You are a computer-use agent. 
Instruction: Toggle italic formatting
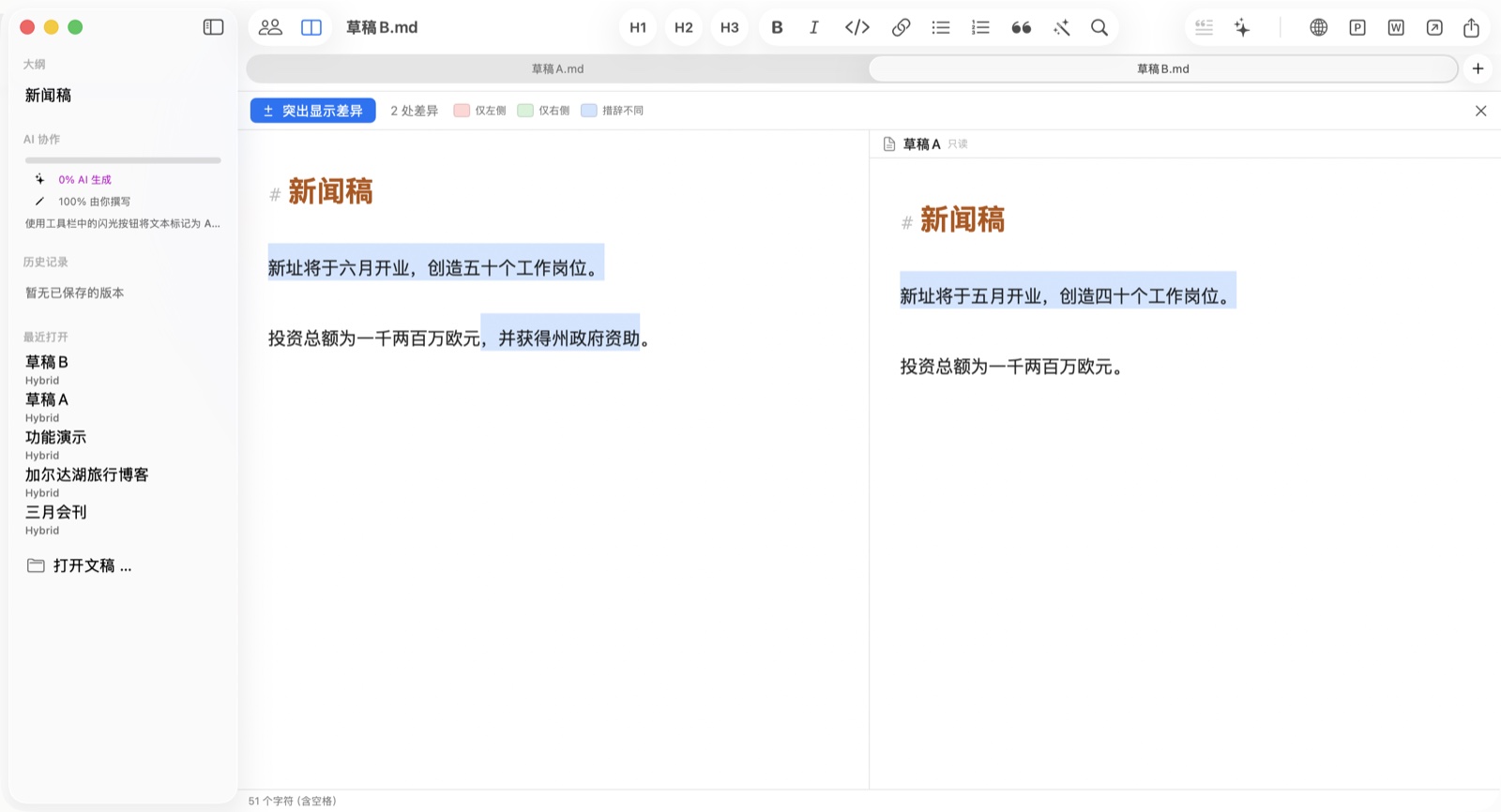[x=814, y=27]
